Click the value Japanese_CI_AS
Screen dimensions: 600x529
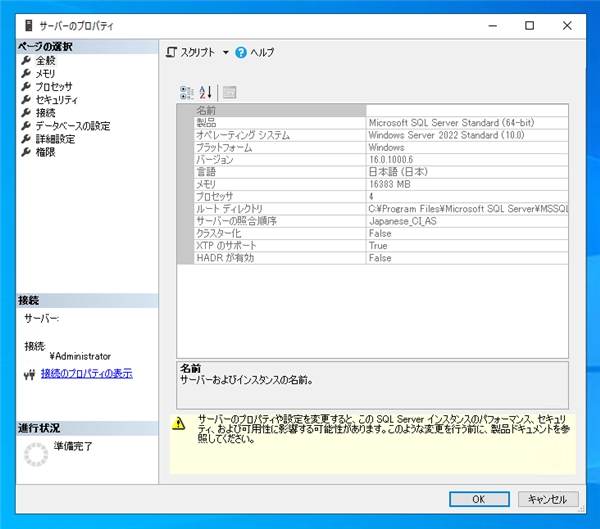pos(403,221)
